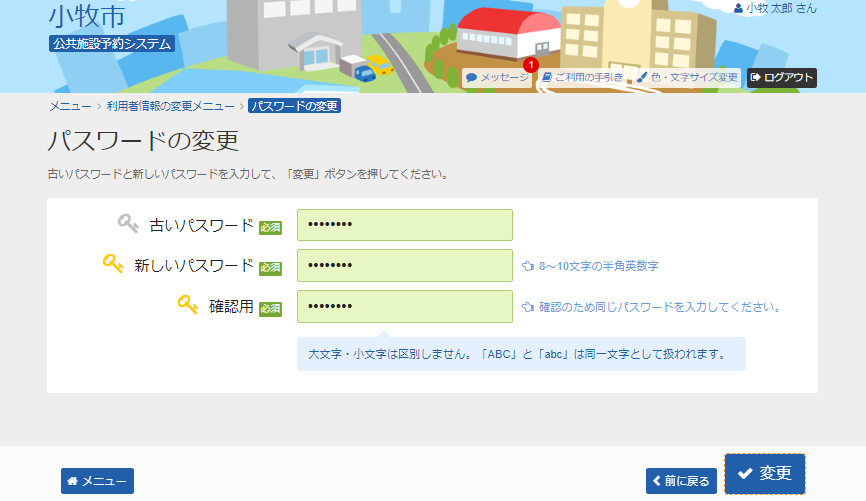
Task: Click the message speech bubble icon
Action: click(471, 77)
